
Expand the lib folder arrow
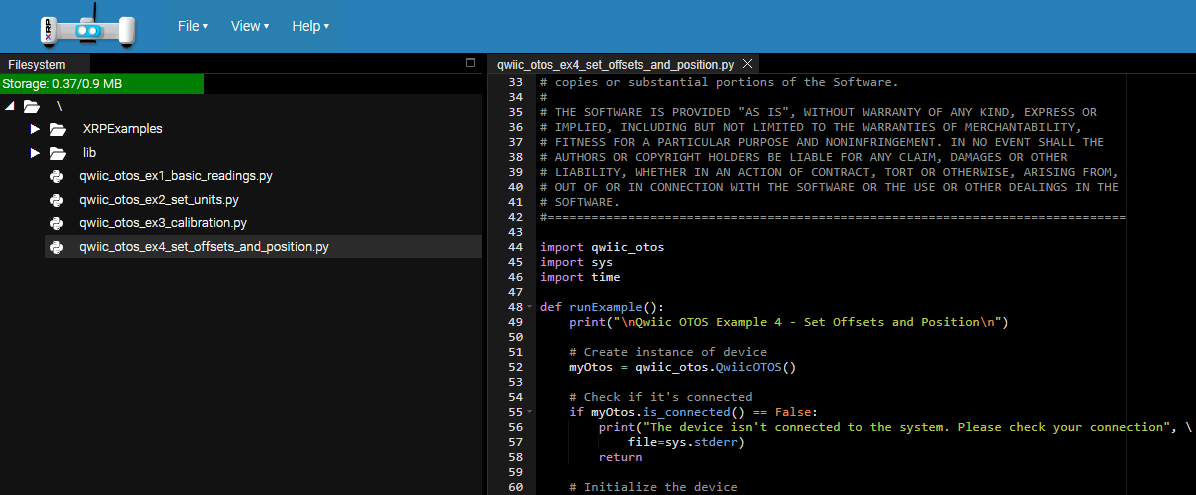[35, 153]
